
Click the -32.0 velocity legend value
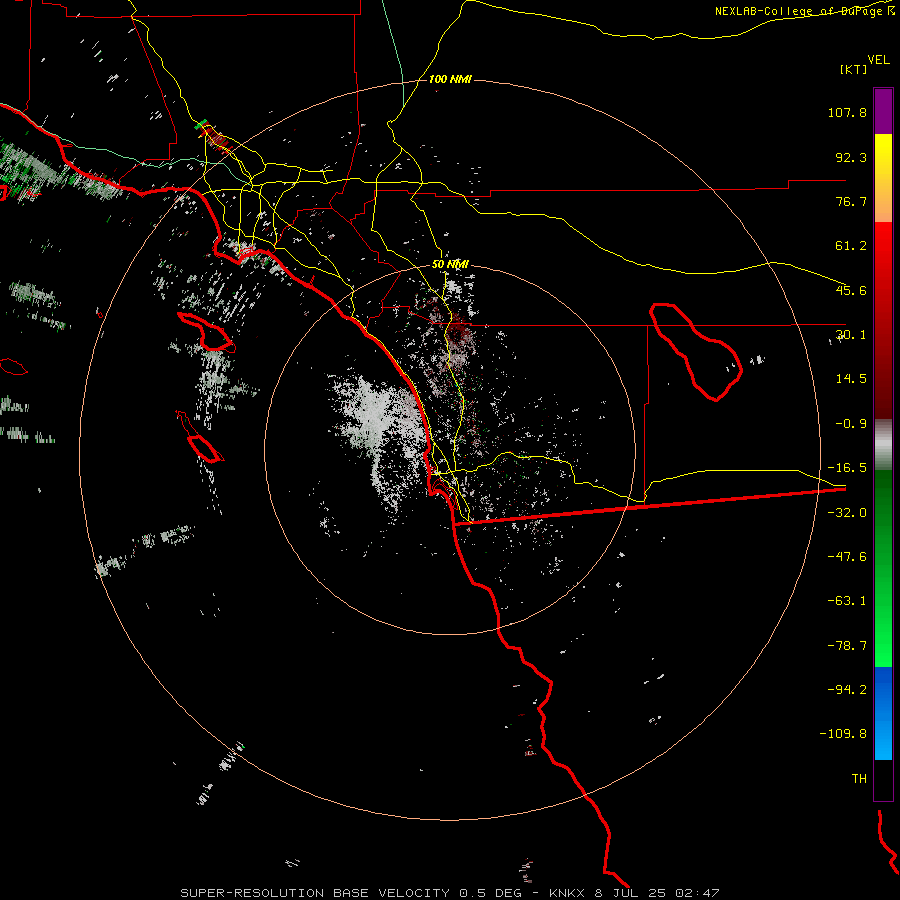[847, 513]
